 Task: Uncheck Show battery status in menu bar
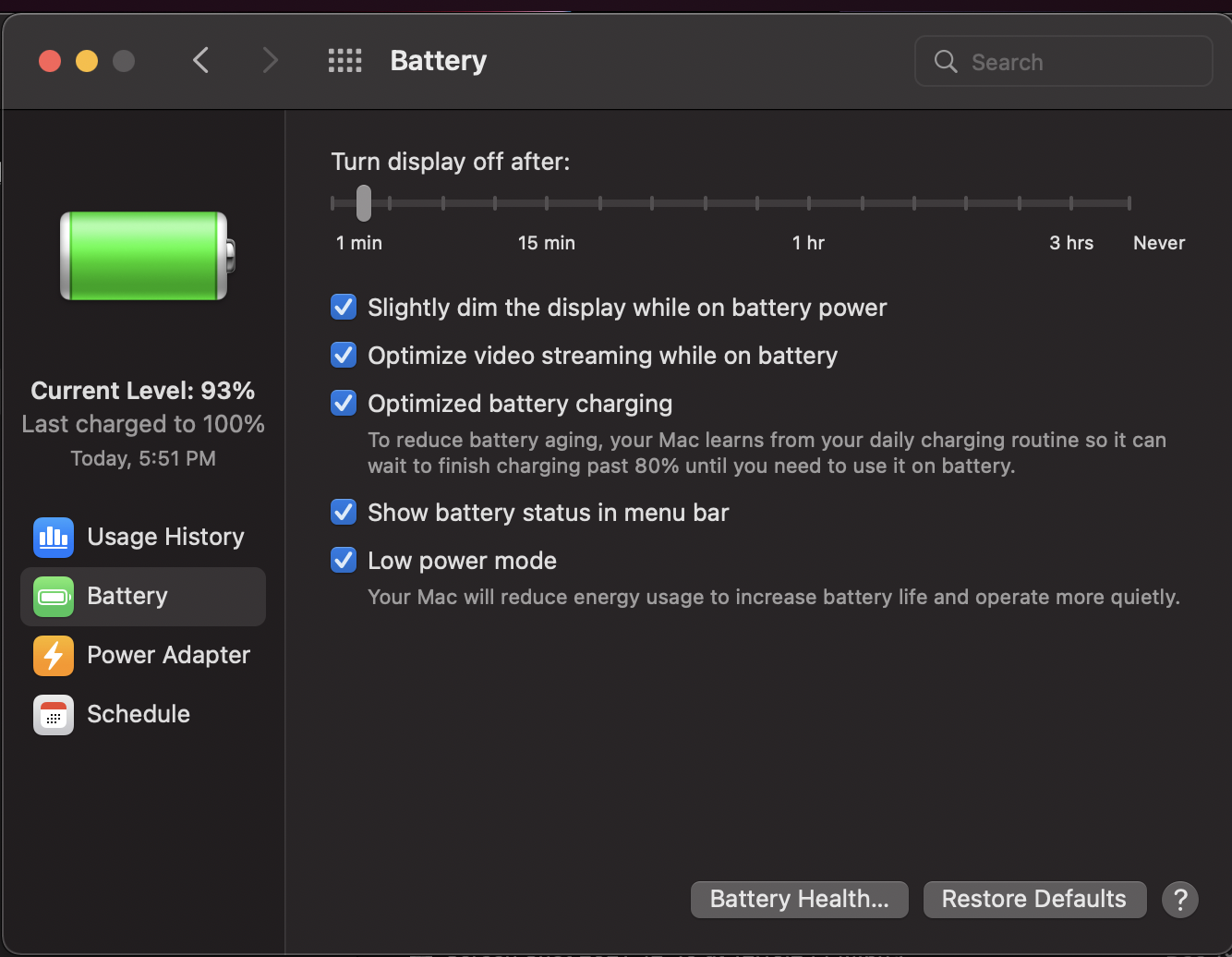click(x=344, y=512)
